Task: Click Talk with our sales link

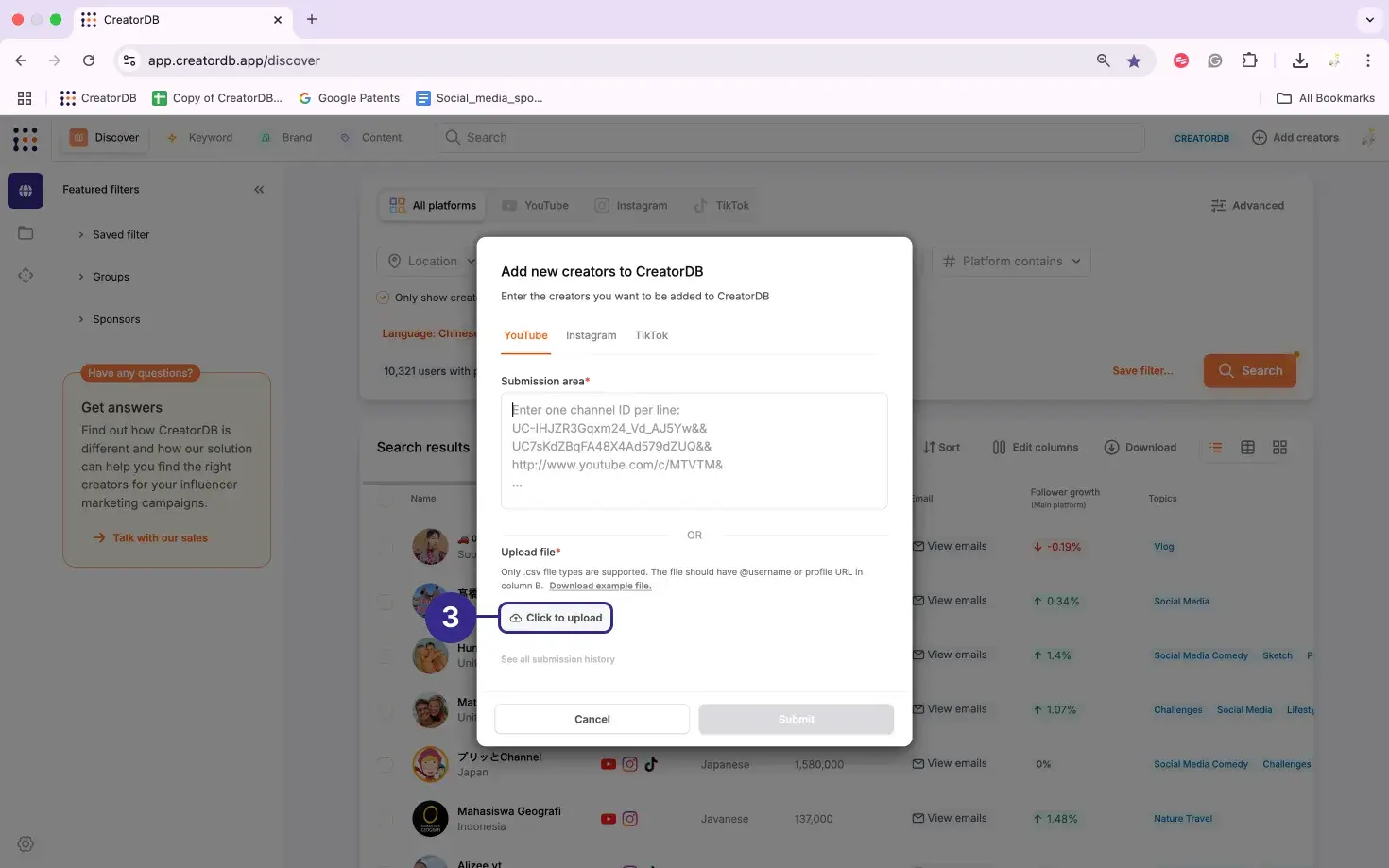Action: pyautogui.click(x=150, y=538)
